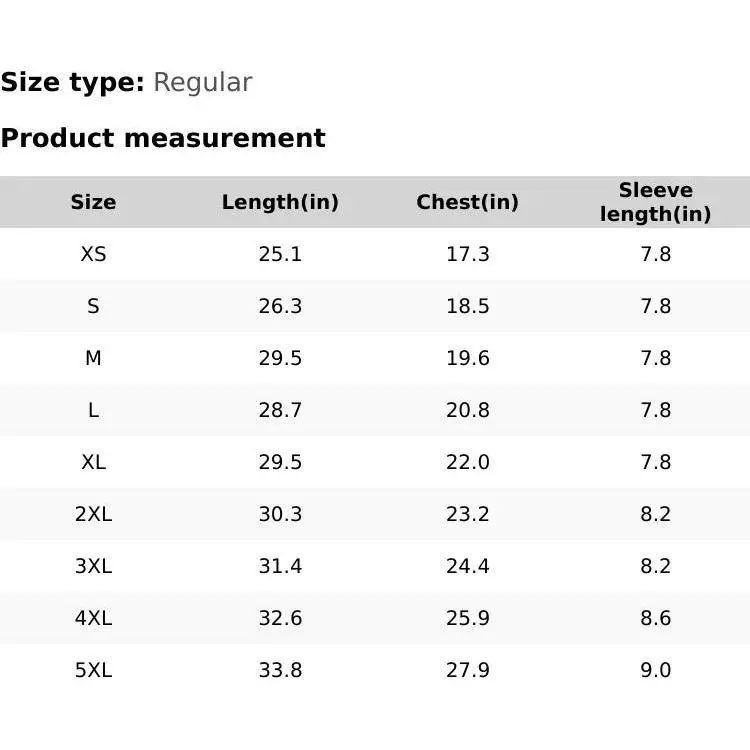
Task: Select the chest value 27.9 for 5XL
Action: point(467,670)
